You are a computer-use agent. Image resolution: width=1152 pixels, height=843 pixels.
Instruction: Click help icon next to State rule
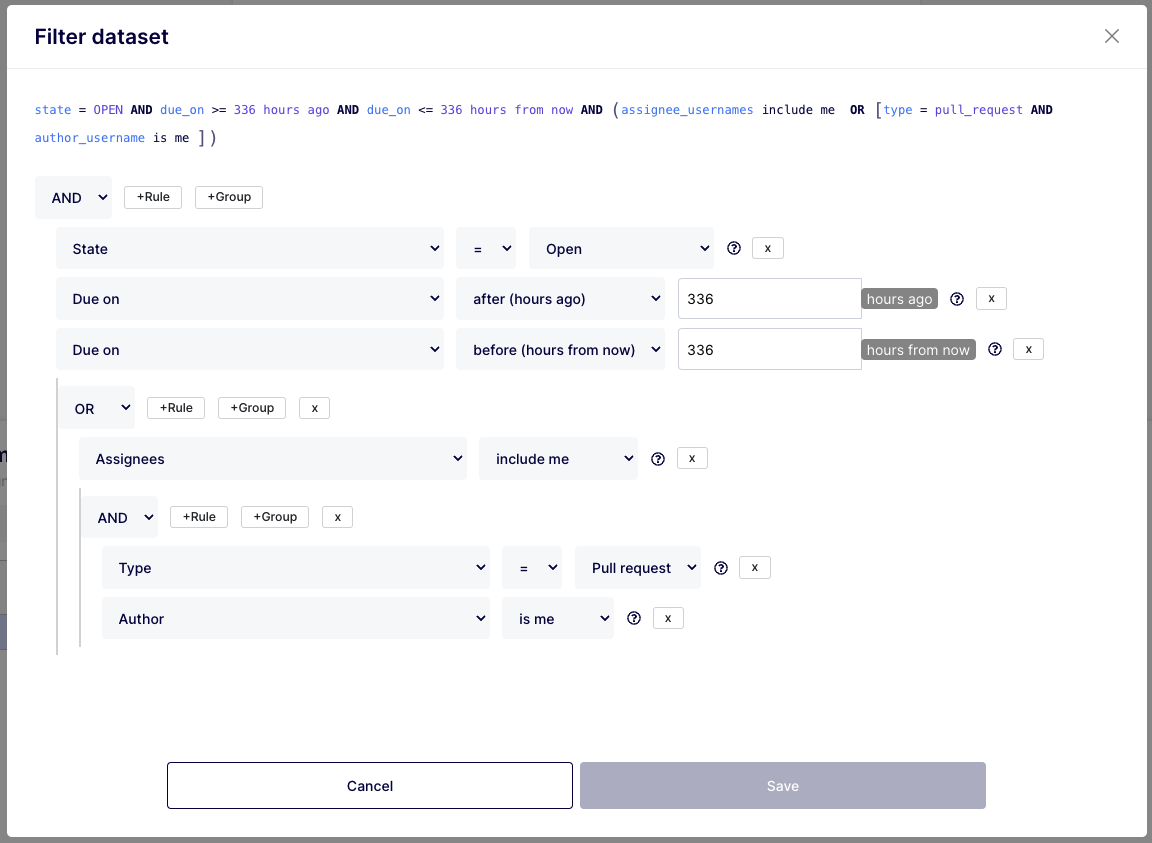pyautogui.click(x=734, y=248)
